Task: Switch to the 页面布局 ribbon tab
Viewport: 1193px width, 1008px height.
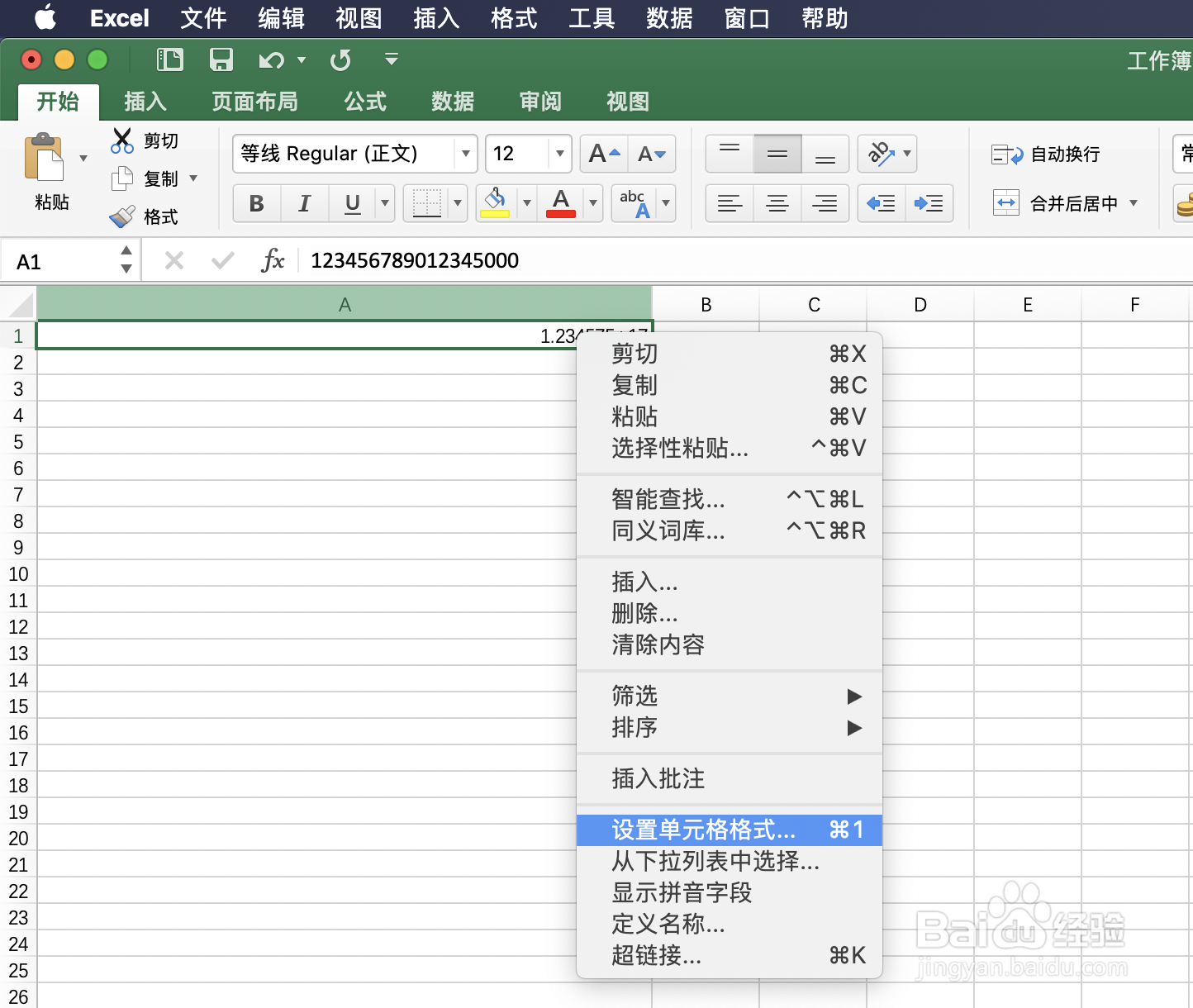Action: pos(254,102)
